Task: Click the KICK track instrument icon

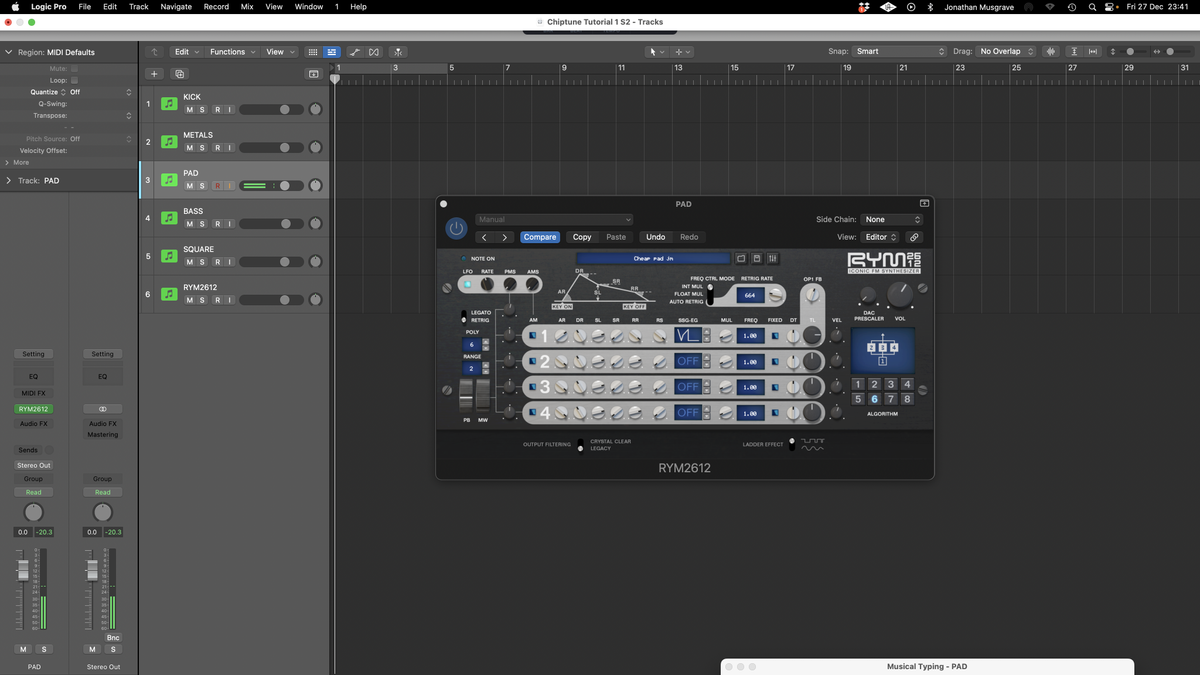Action: 169,104
